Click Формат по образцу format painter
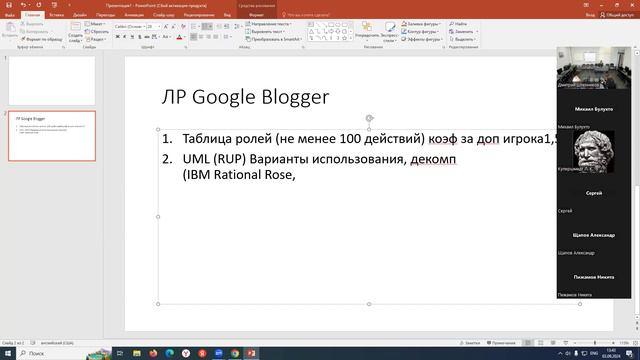Viewport: 640px width, 360px height. 42,39
